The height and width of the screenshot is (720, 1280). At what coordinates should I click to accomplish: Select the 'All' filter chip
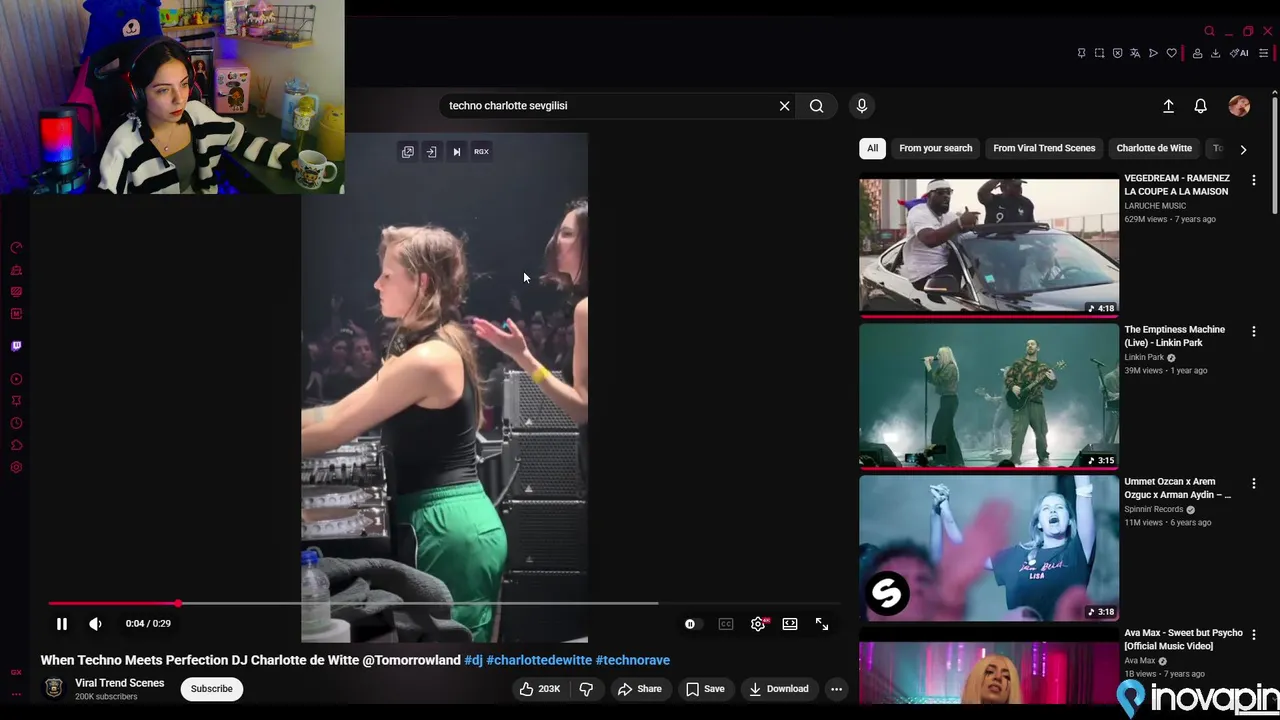[x=872, y=148]
